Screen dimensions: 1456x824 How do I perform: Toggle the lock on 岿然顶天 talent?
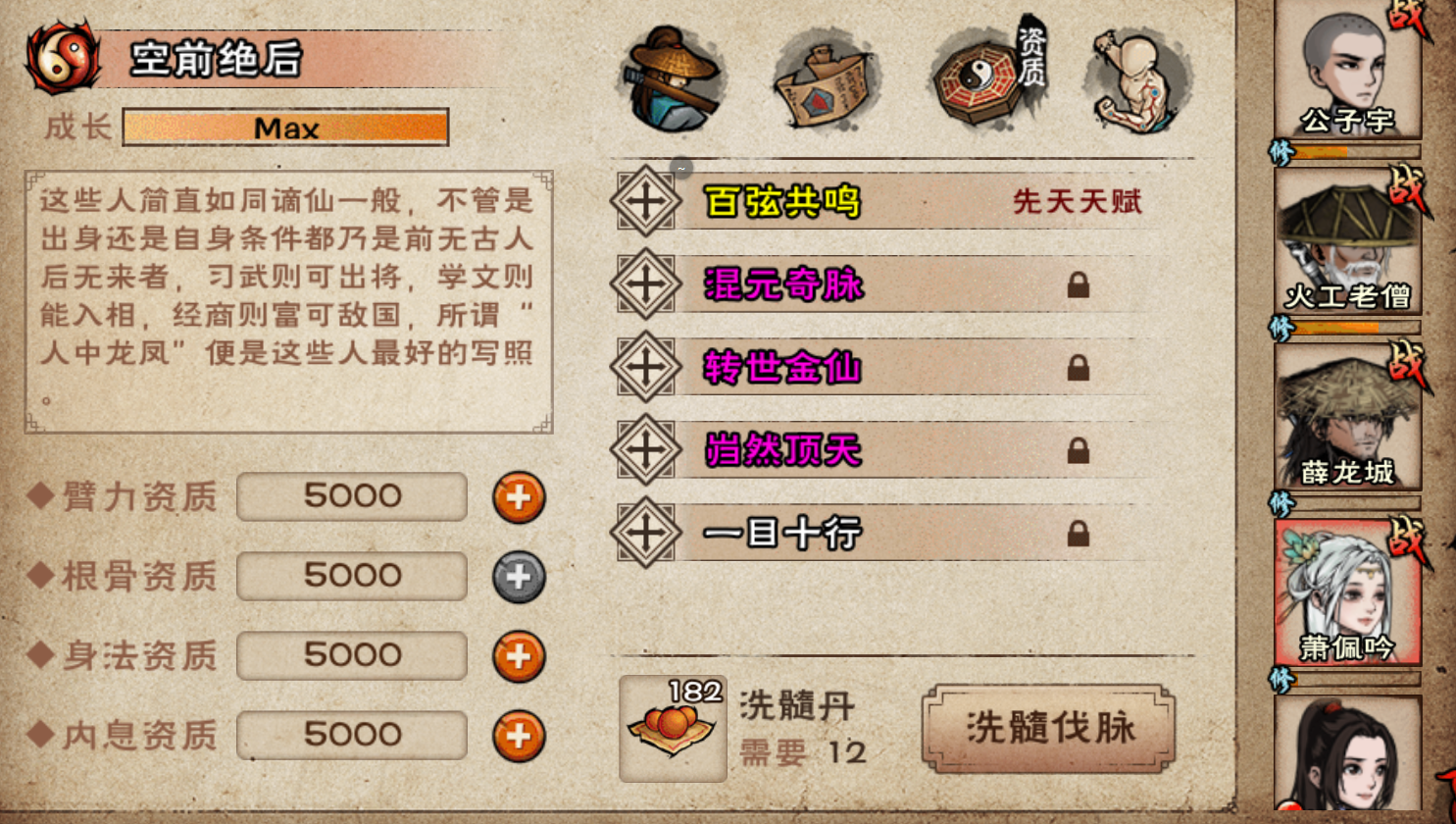tap(1079, 451)
